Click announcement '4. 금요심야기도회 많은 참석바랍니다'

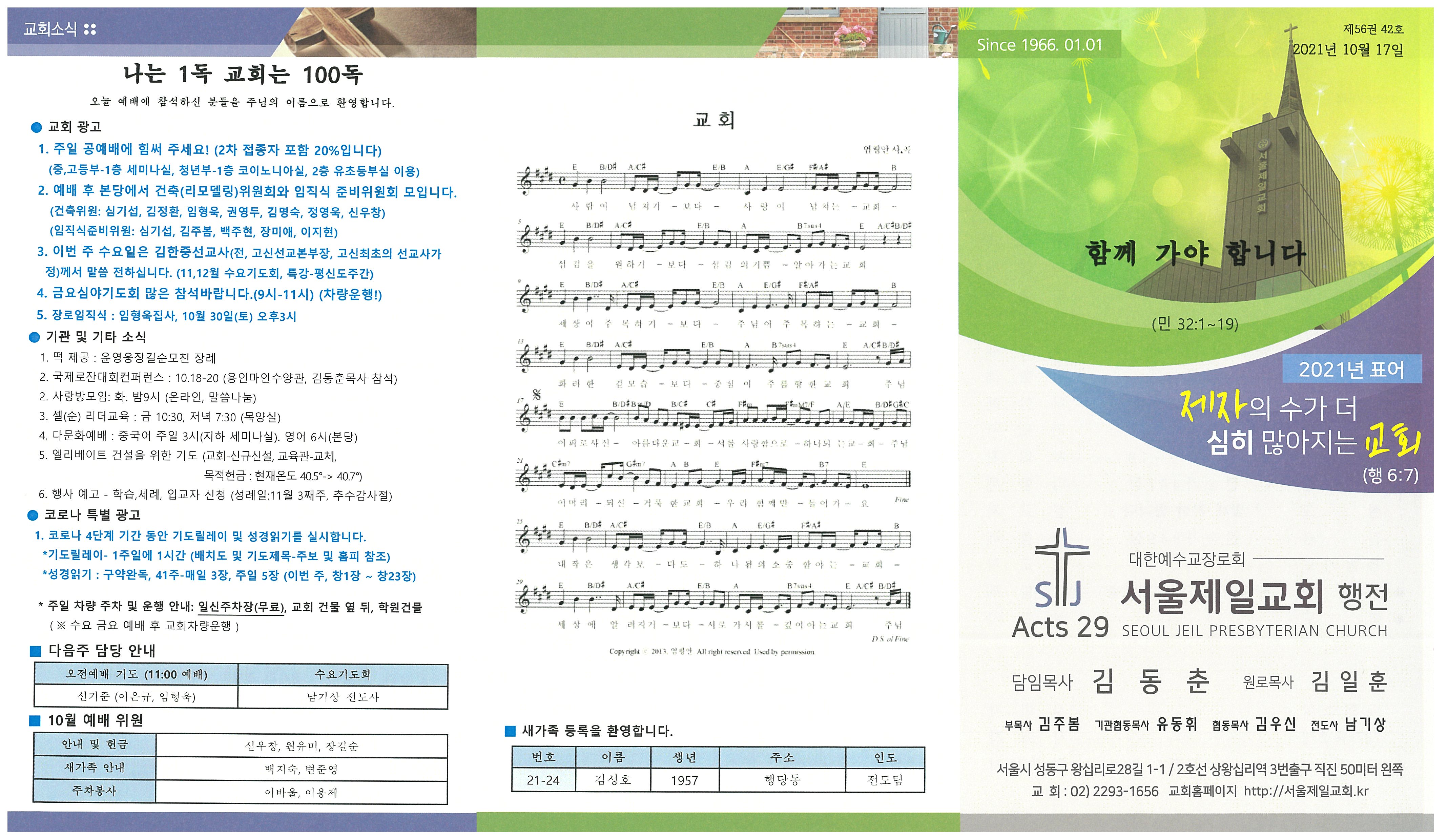click(209, 294)
